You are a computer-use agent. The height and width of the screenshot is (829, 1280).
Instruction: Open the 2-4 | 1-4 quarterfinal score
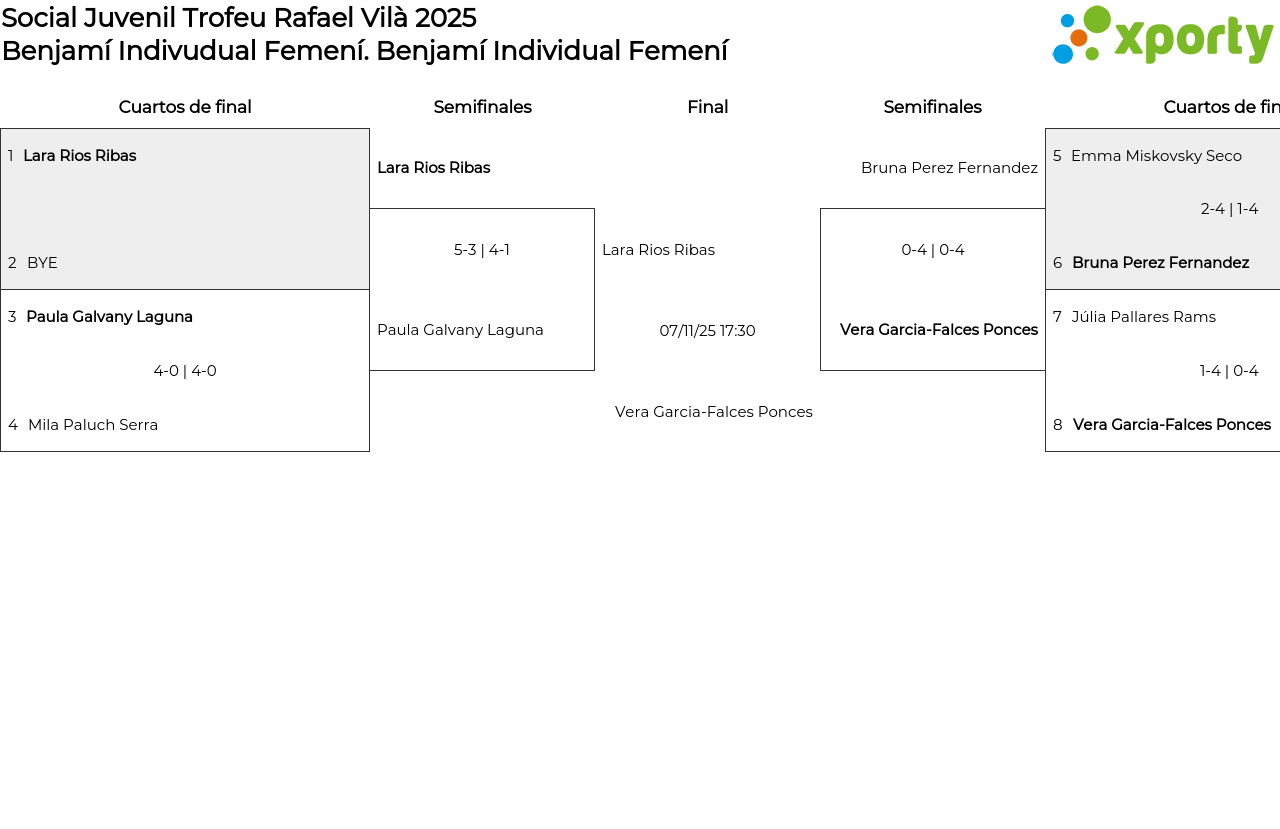[x=1229, y=209]
